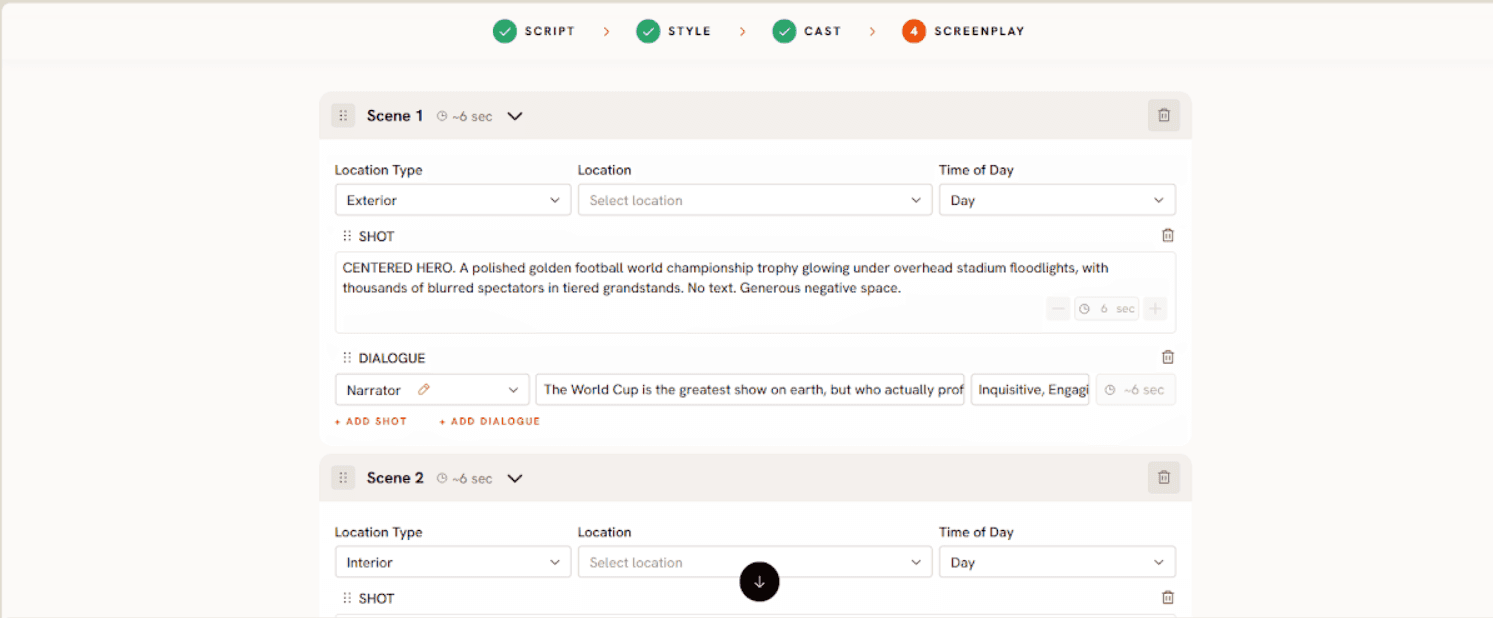Viewport: 1493px width, 618px height.
Task: Add dialogue to Scene 1
Action: coord(490,421)
